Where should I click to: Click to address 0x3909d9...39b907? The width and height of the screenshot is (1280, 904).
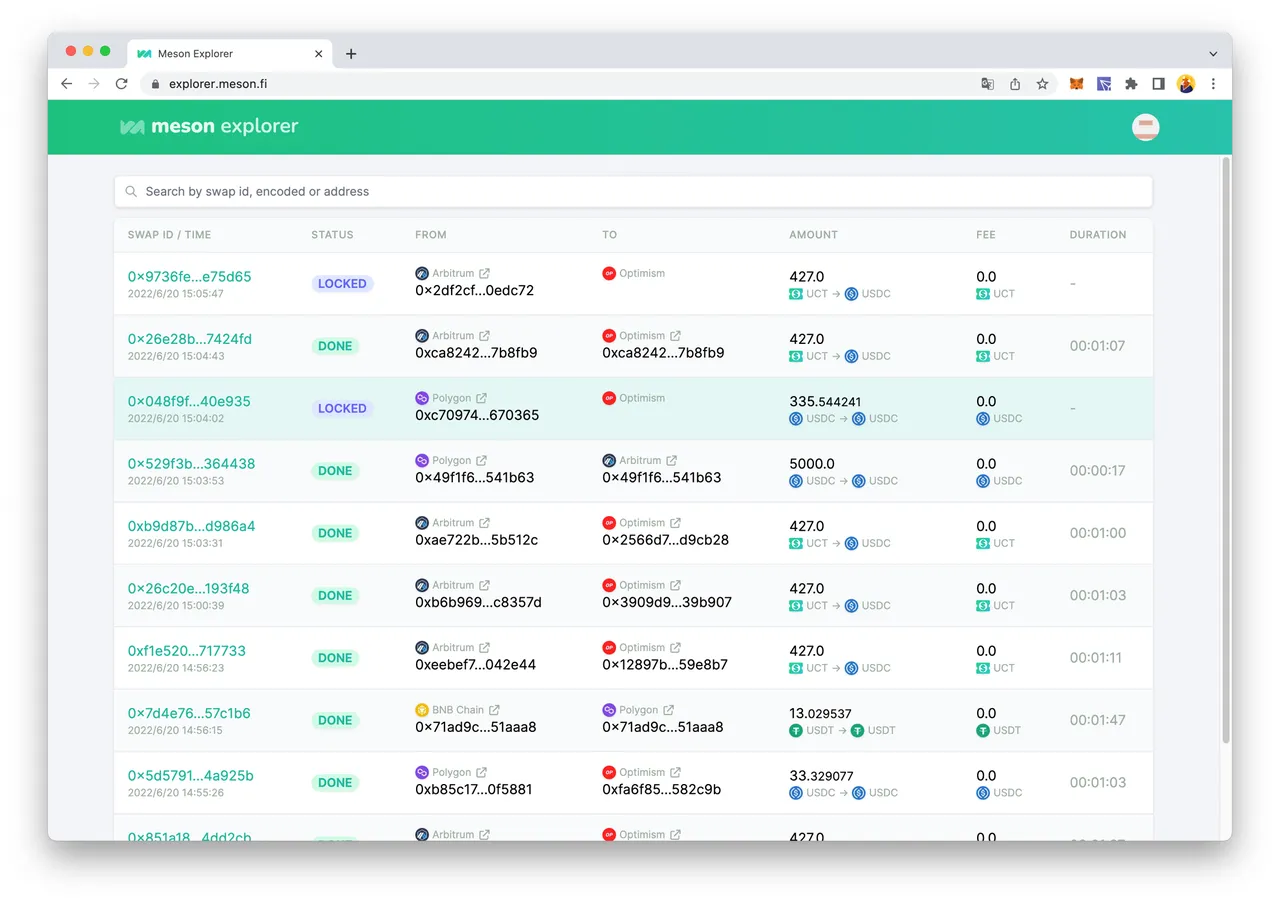click(x=667, y=602)
